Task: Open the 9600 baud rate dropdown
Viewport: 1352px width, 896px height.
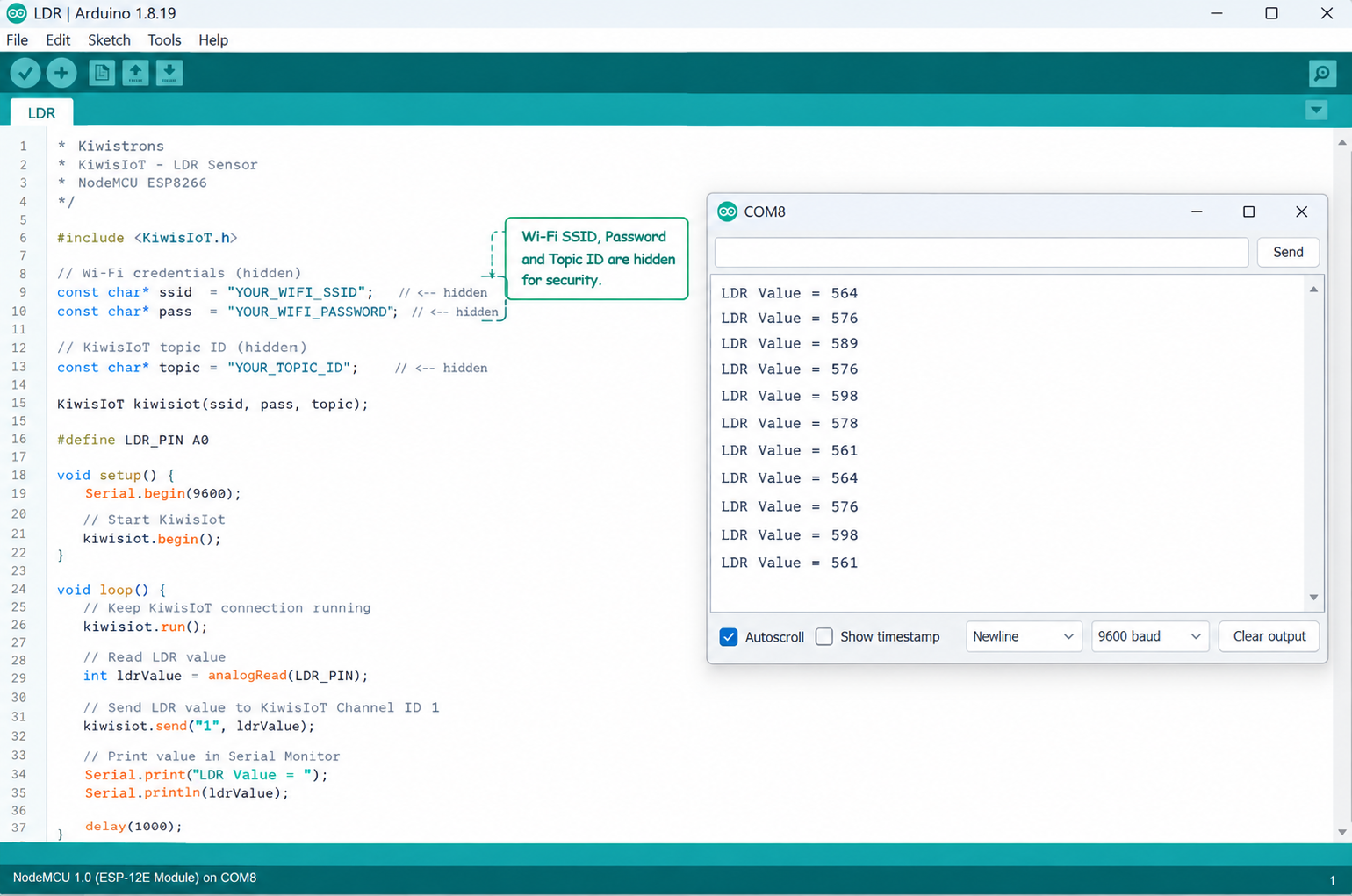Action: click(1149, 636)
